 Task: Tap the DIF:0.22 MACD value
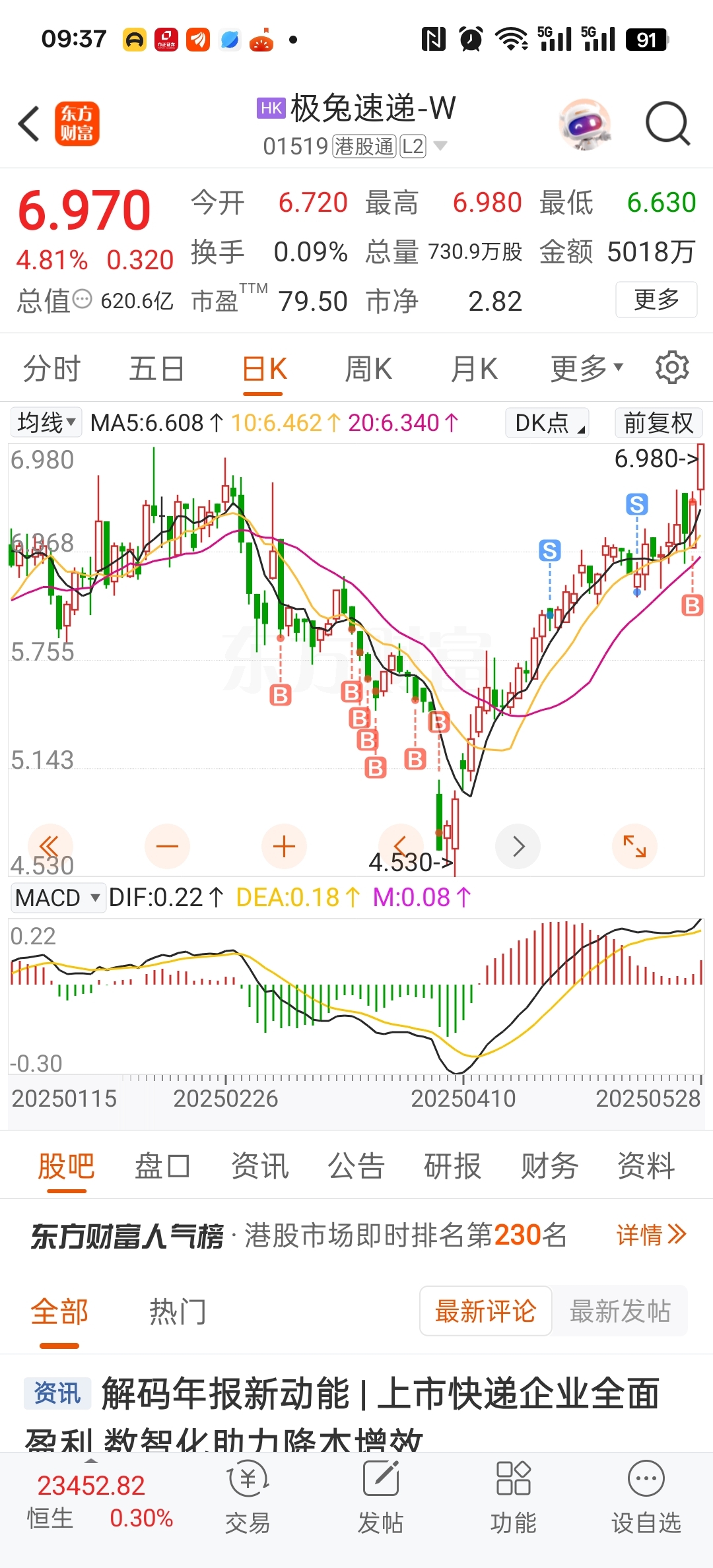pyautogui.click(x=166, y=898)
